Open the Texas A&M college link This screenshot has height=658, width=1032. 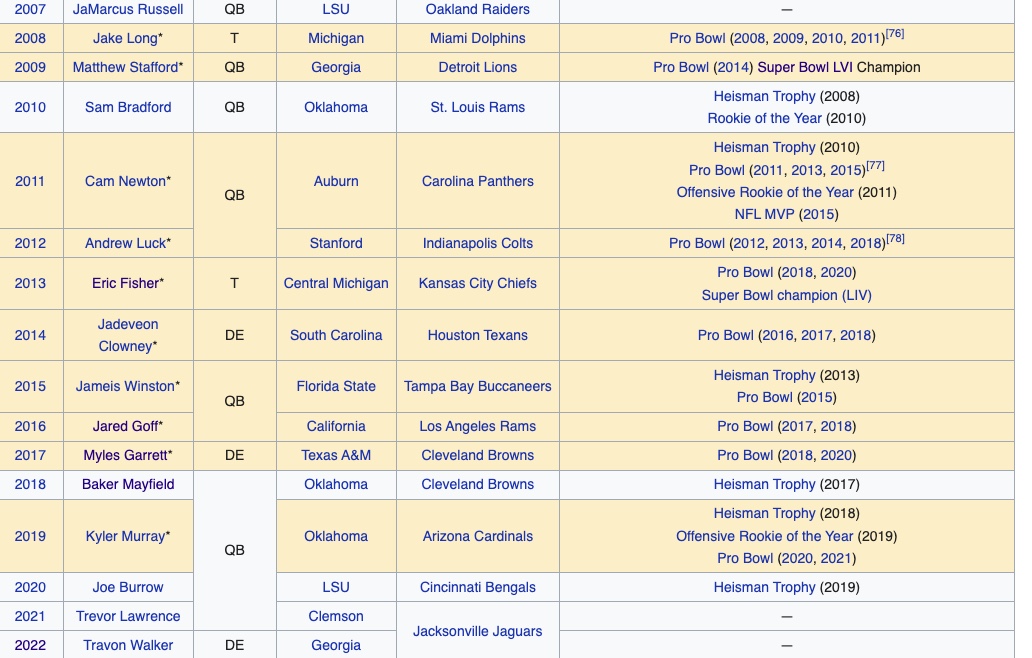336,455
